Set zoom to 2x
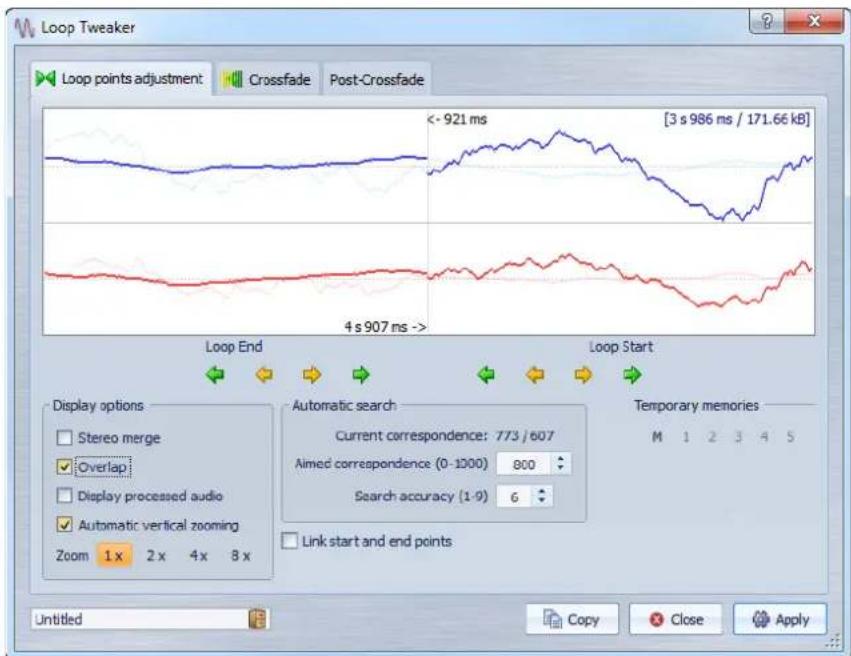 coord(156,556)
